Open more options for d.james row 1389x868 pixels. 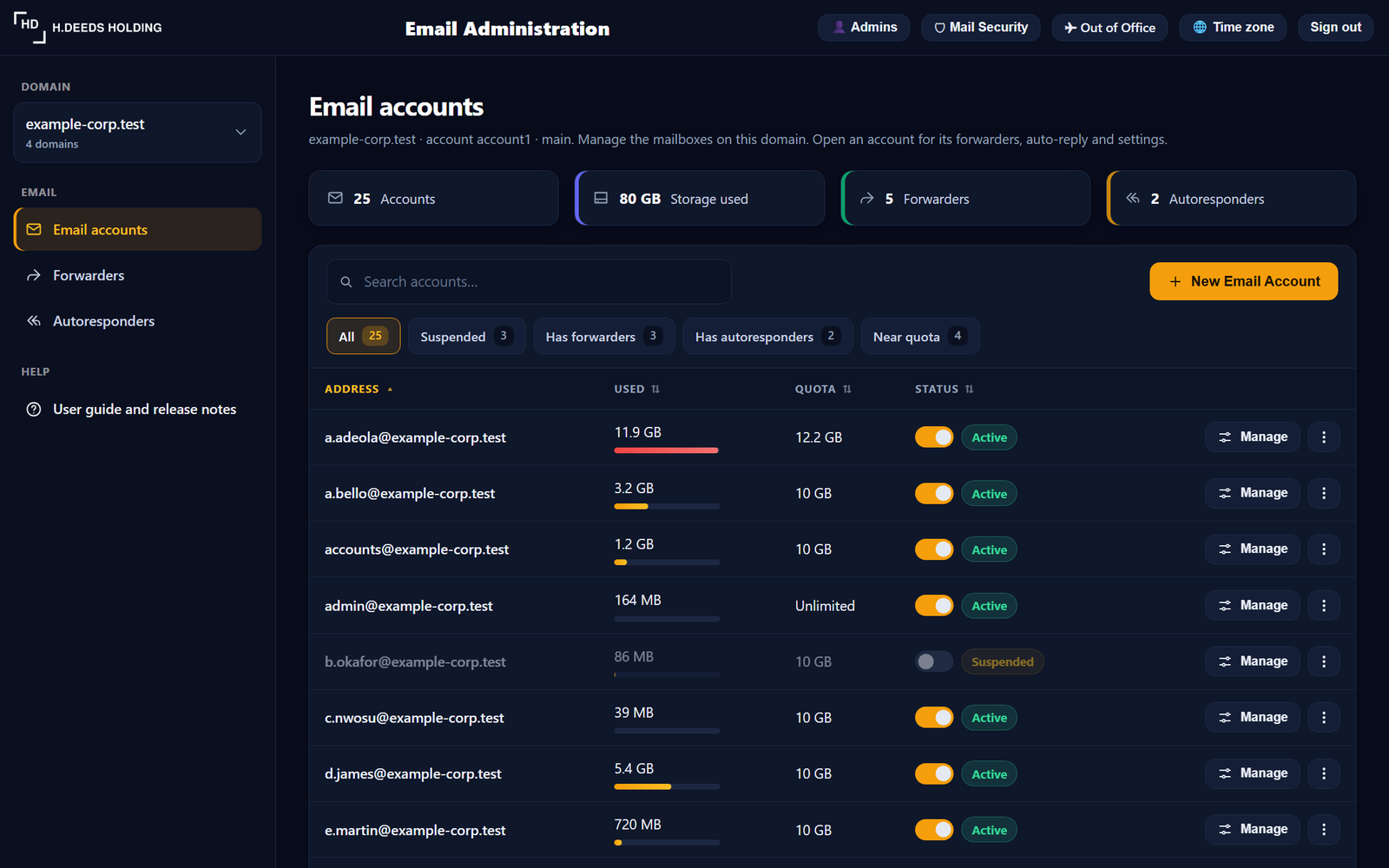(1324, 773)
